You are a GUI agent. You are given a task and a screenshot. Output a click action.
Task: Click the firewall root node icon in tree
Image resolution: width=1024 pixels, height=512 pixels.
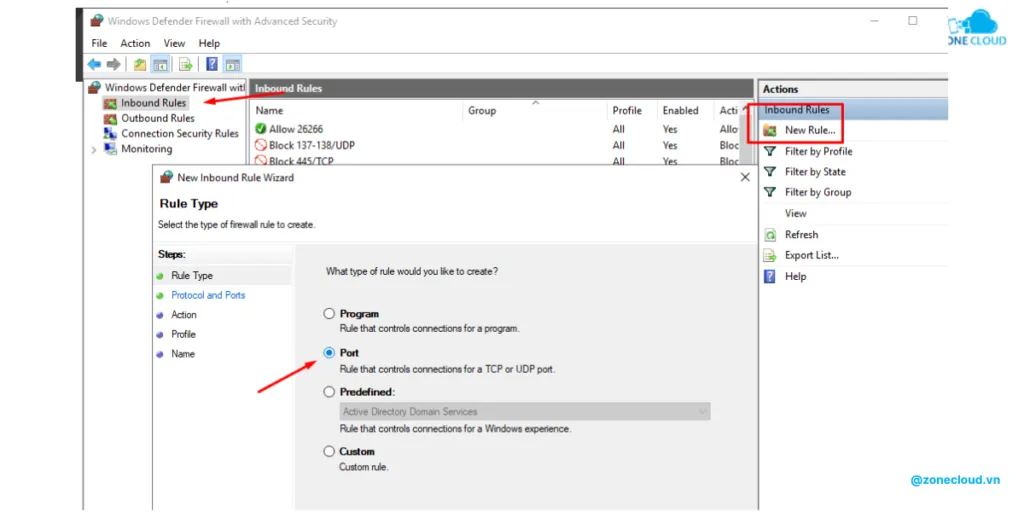[95, 87]
